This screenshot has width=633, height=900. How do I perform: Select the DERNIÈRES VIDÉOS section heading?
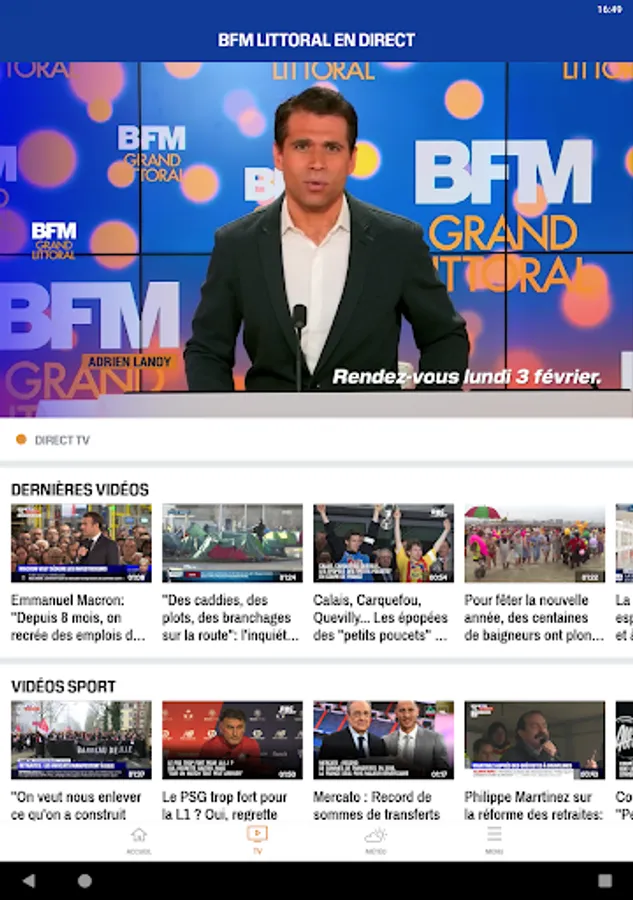pos(80,490)
